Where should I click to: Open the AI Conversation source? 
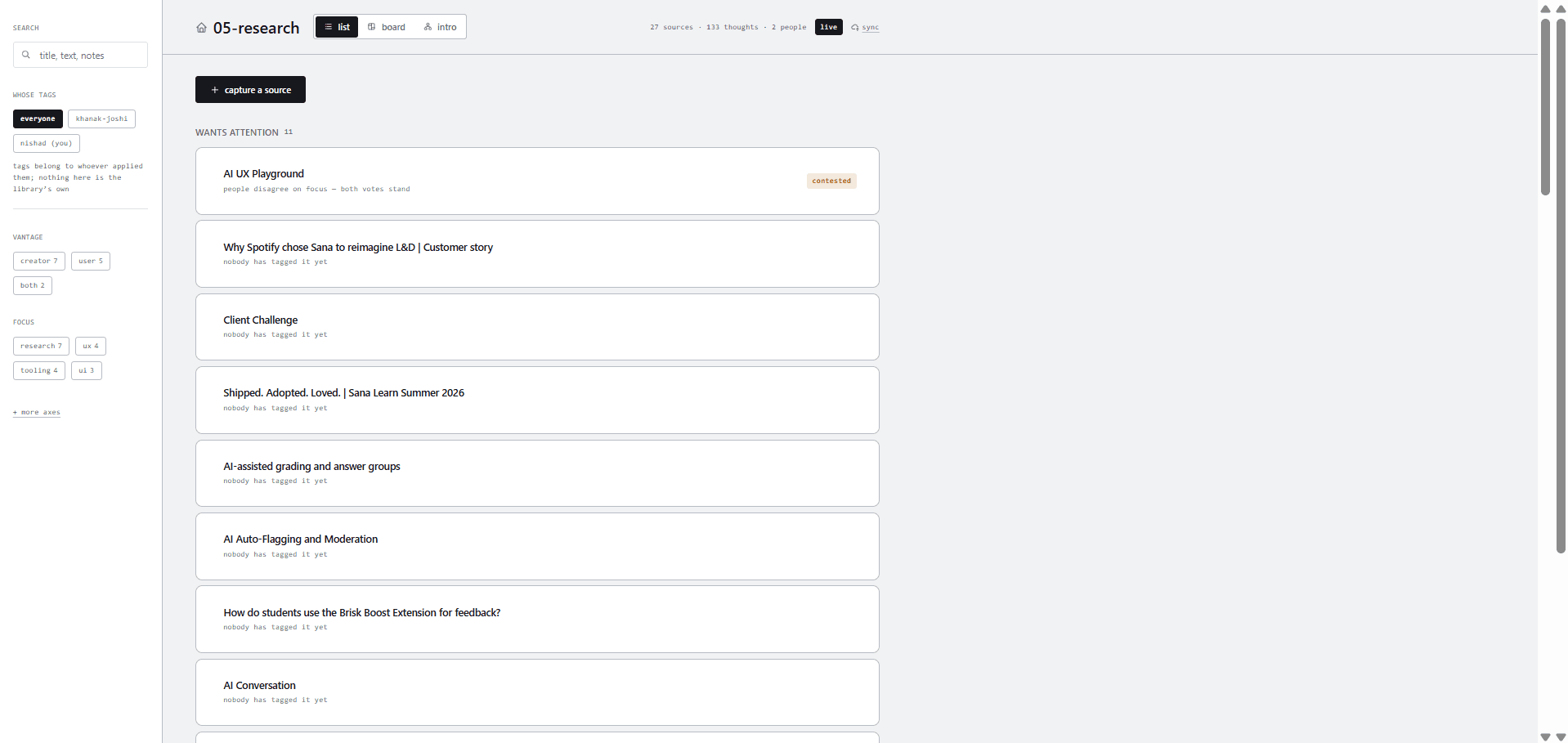[537, 692]
